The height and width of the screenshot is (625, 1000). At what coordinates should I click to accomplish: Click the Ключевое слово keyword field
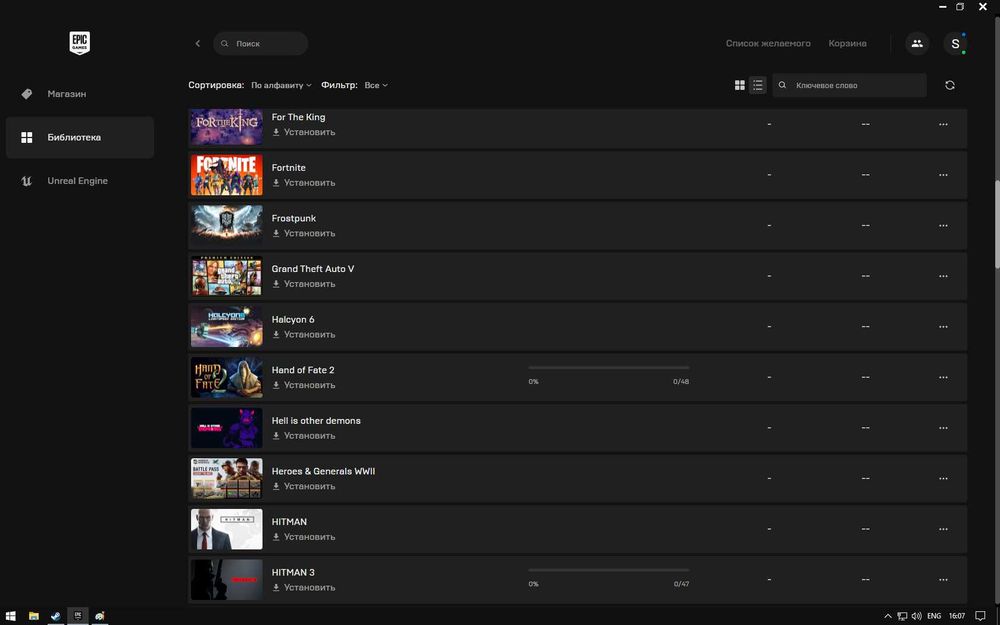(849, 85)
